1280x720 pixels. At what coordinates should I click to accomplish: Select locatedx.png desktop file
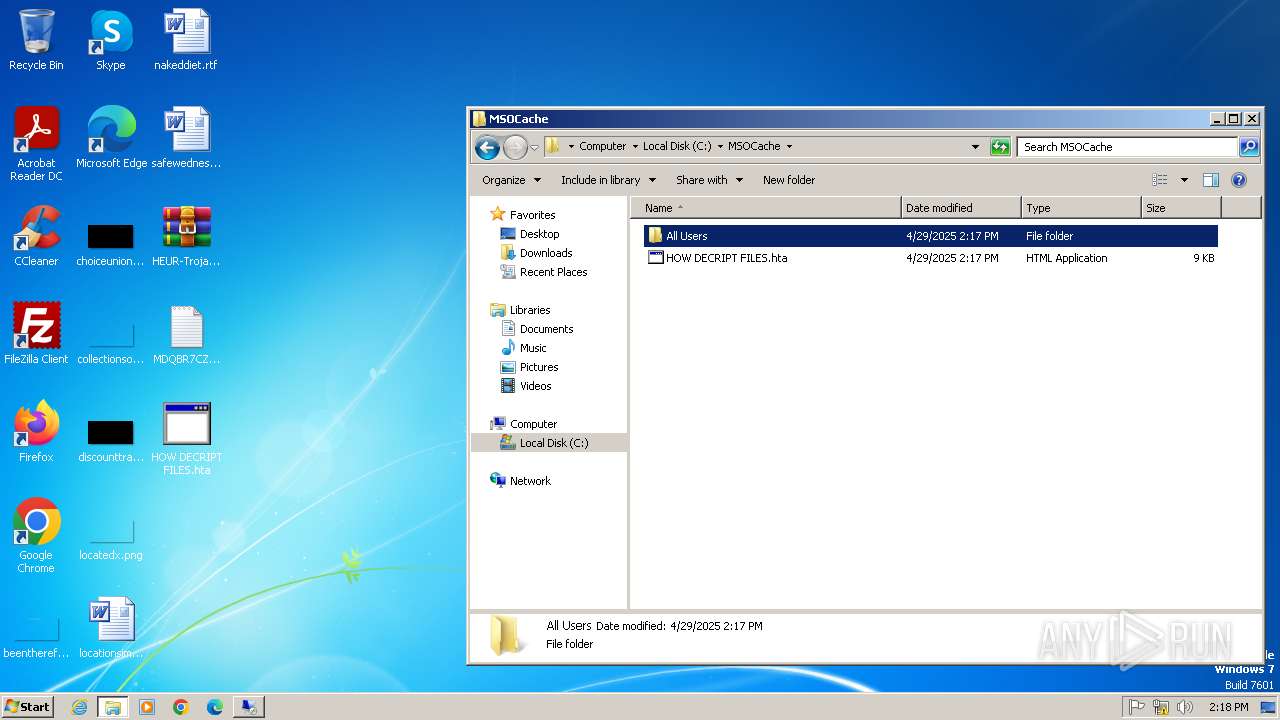click(x=110, y=540)
